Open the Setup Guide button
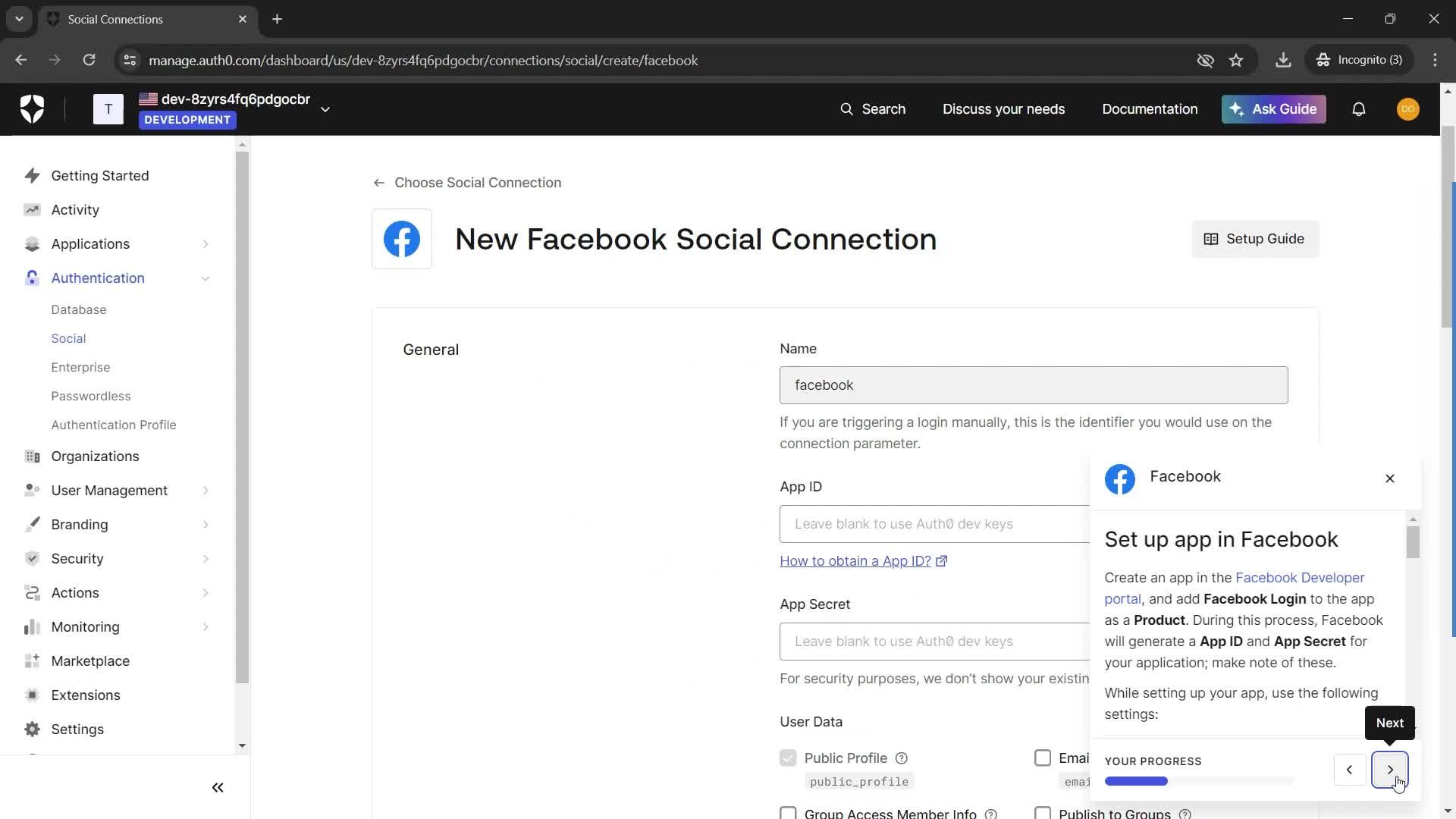 point(1255,239)
